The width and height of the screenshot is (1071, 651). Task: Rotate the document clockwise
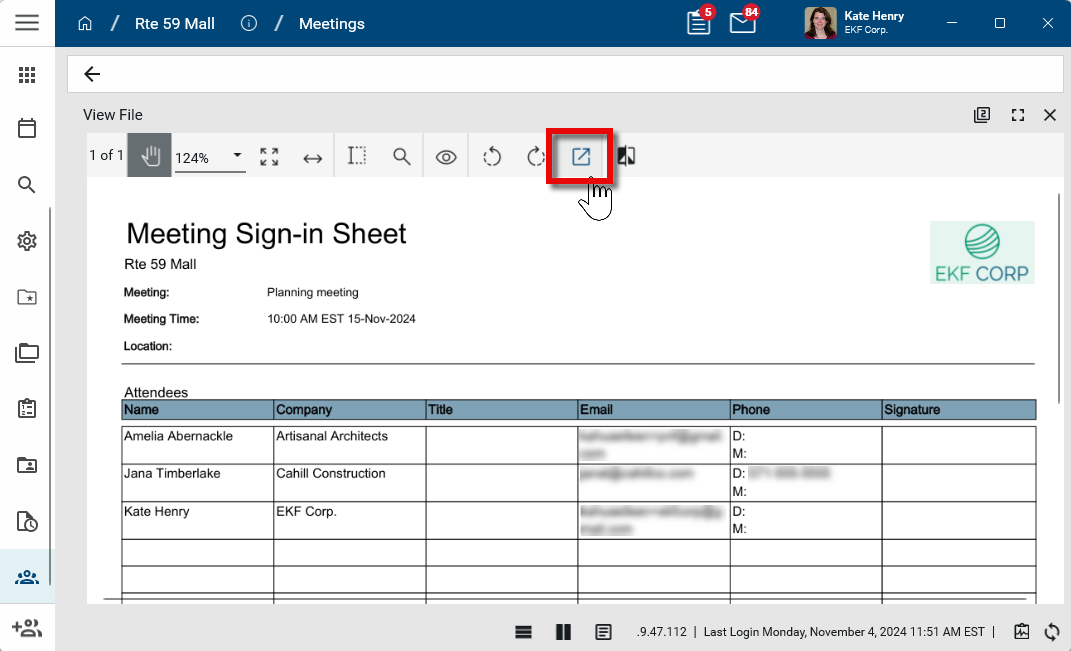(x=535, y=157)
